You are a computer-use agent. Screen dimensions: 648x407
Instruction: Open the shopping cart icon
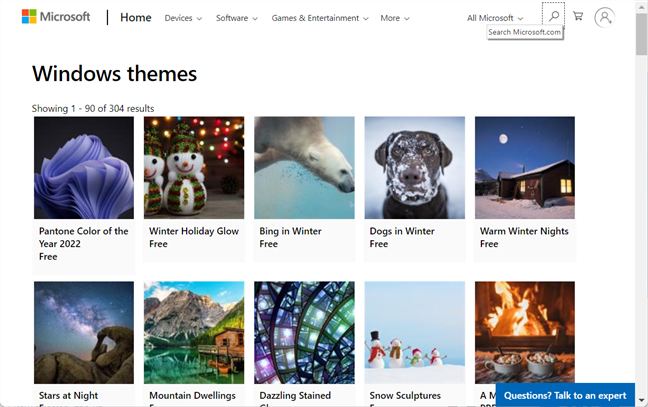(578, 16)
